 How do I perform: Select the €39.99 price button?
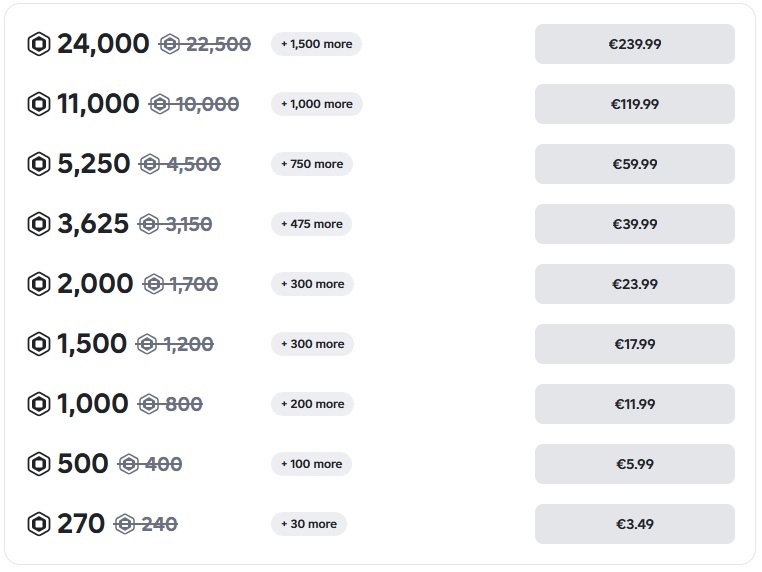[x=635, y=224]
